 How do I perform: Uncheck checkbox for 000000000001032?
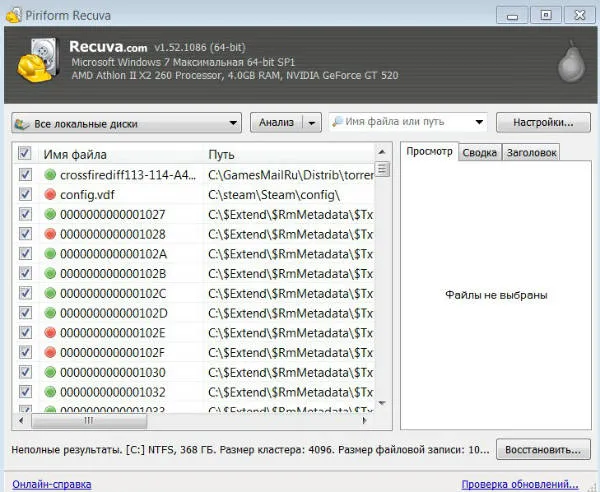(x=25, y=392)
